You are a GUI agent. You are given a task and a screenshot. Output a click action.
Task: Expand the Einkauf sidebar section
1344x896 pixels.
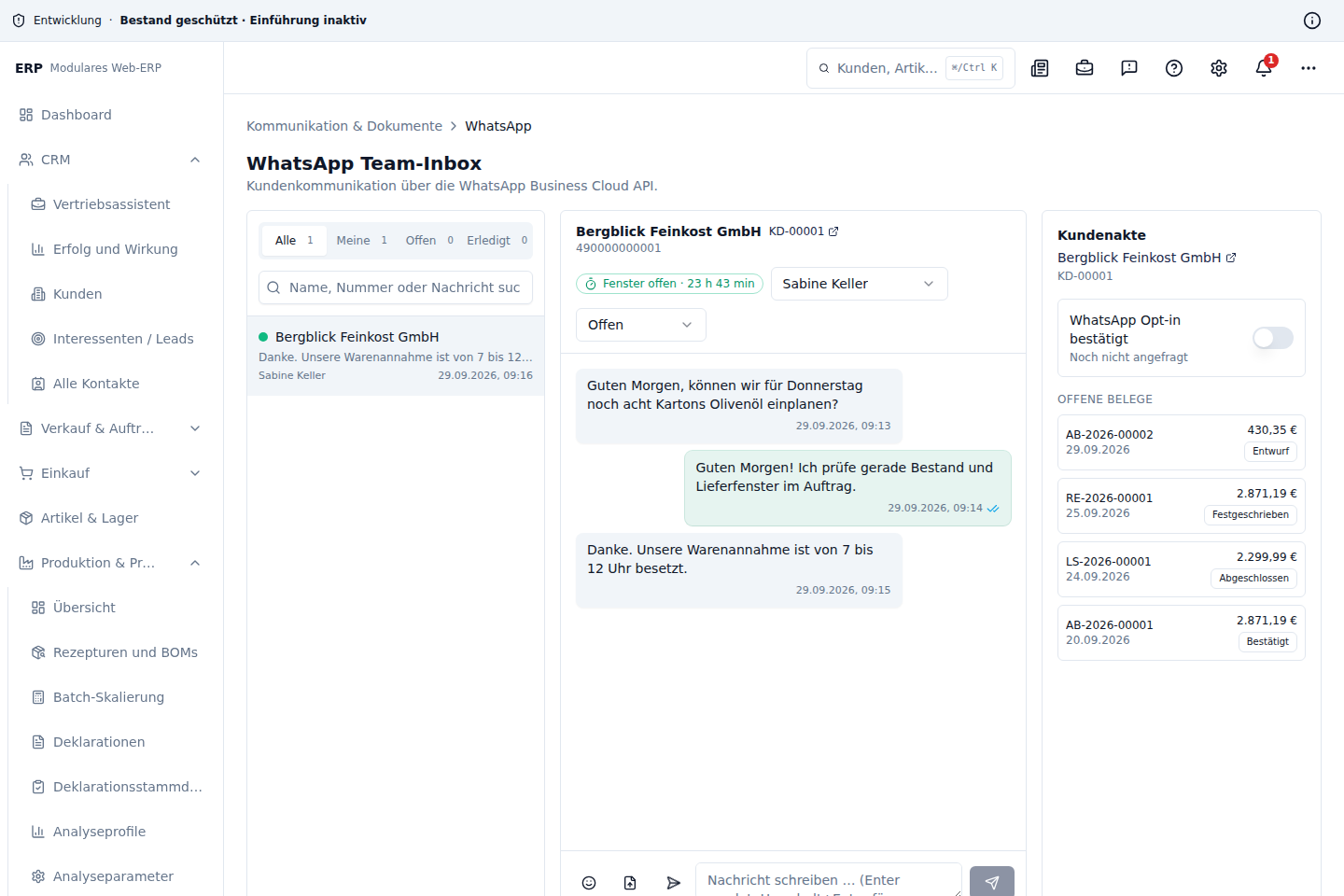pos(195,473)
